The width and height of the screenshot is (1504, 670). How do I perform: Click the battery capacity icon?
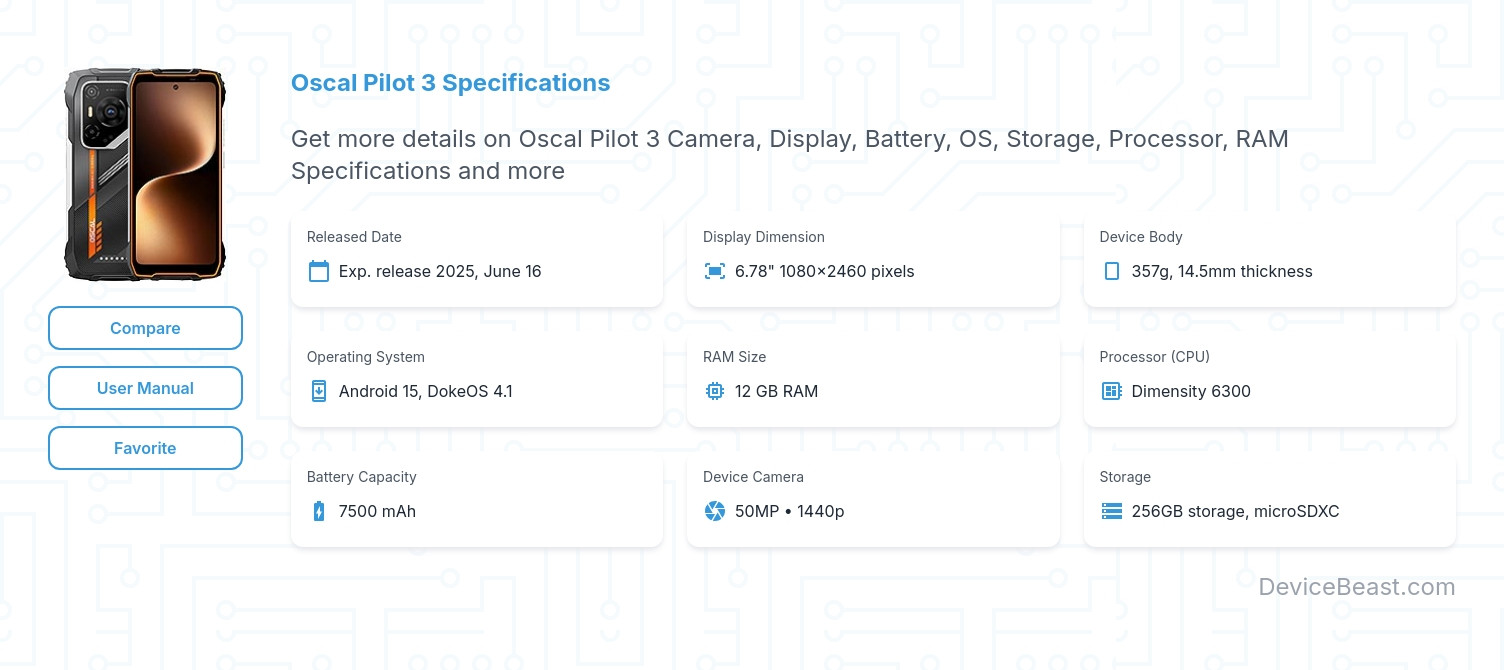[x=319, y=511]
